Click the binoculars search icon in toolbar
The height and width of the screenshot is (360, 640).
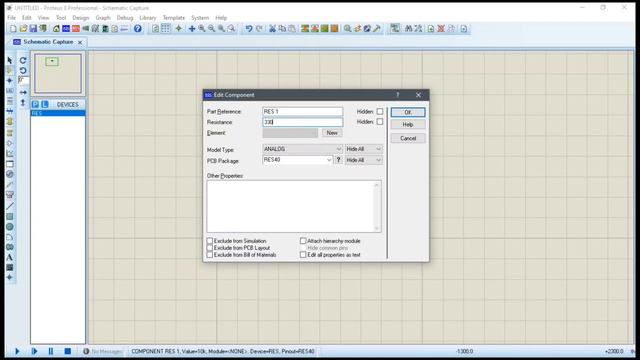[x=408, y=29]
